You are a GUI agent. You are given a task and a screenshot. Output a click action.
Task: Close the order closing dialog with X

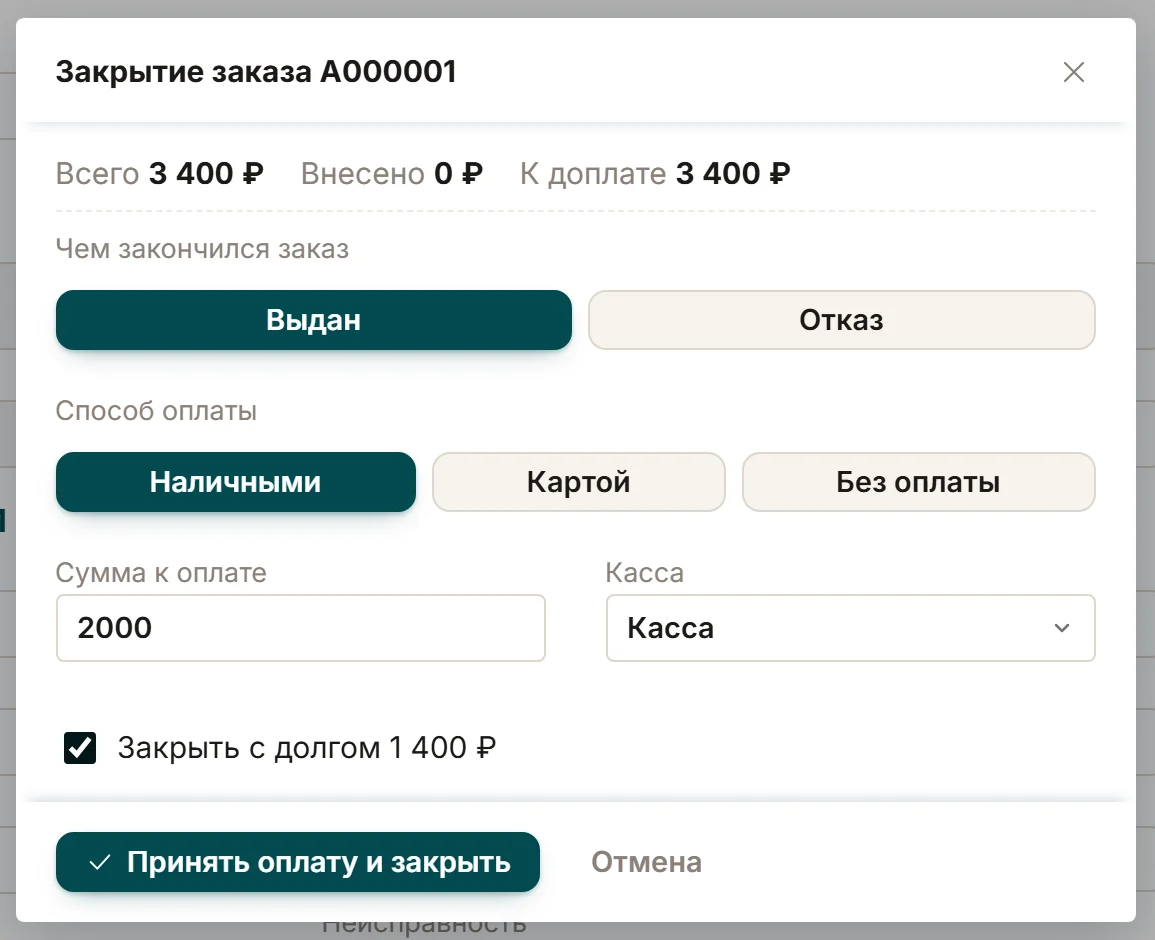[1073, 72]
